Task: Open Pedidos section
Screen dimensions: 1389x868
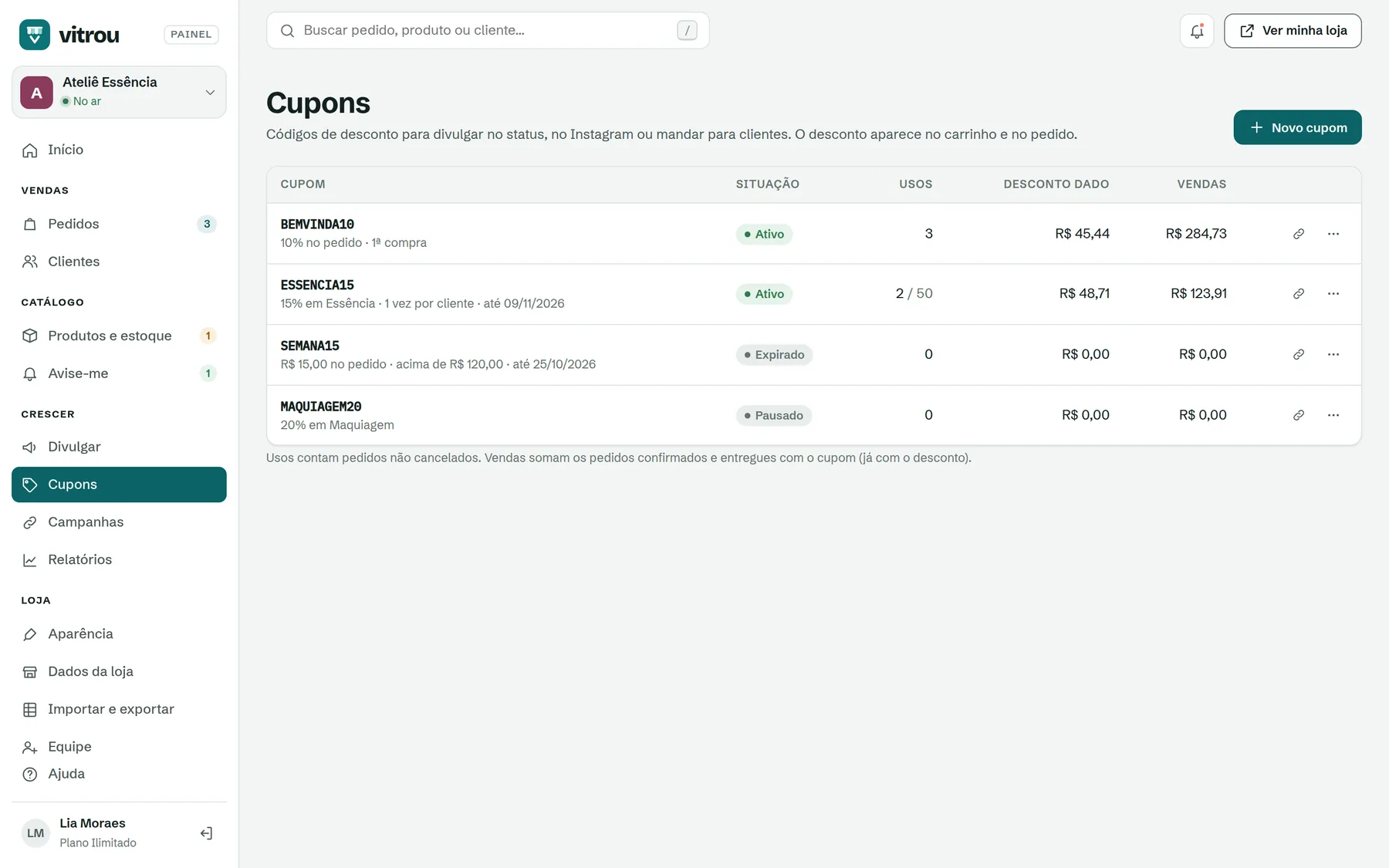Action: click(x=119, y=224)
